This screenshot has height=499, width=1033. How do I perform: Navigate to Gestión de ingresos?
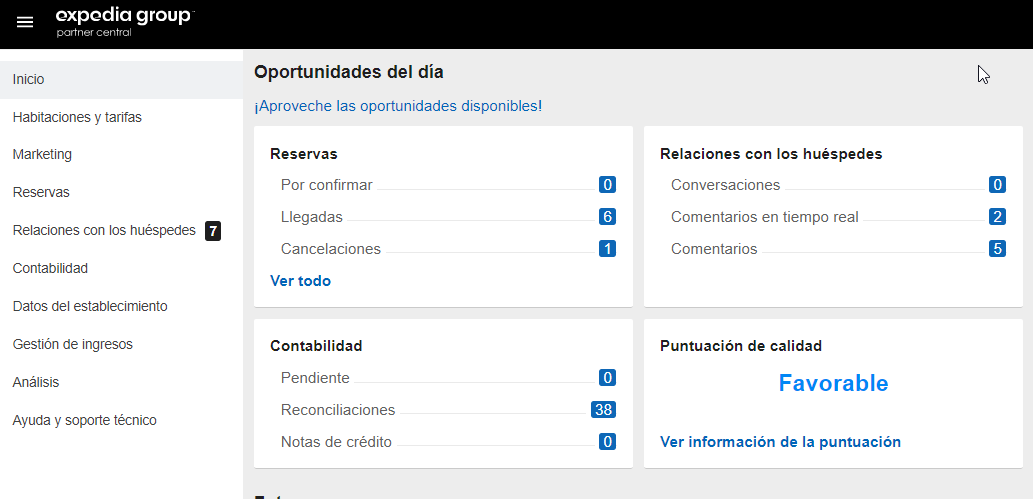coord(73,344)
